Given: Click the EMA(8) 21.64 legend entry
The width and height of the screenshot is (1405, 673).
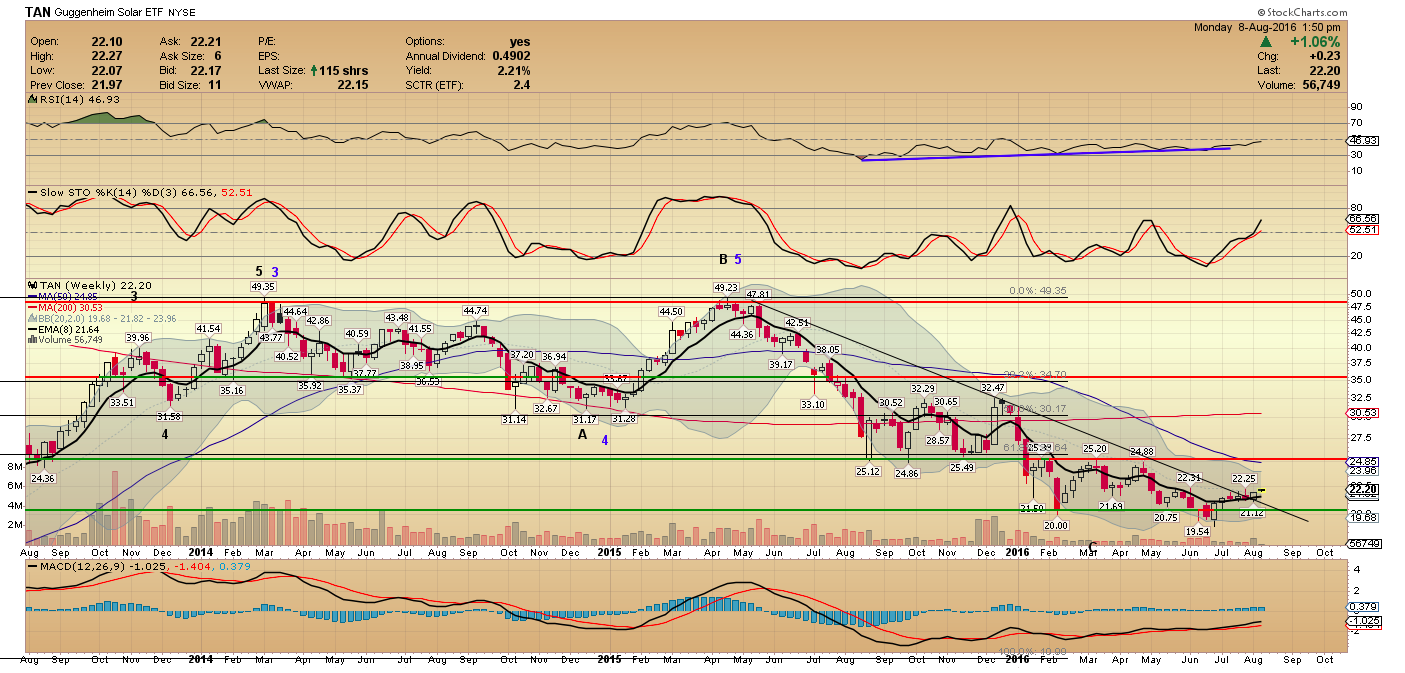Looking at the screenshot, I should (64, 329).
